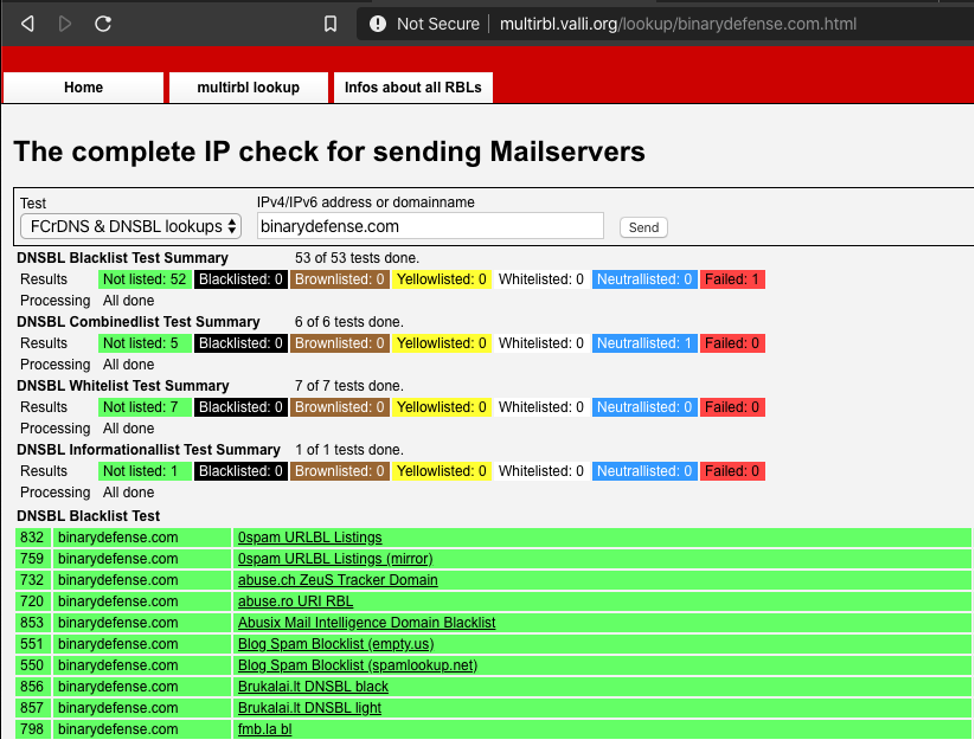The height and width of the screenshot is (739, 974).
Task: Open the 0spam URLBL Listings link
Action: pos(310,537)
